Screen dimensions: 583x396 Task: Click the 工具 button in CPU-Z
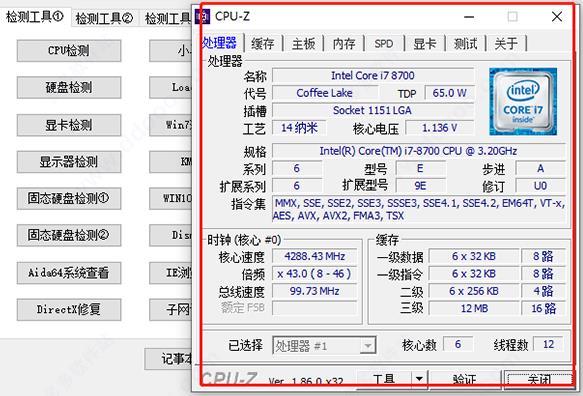click(384, 379)
